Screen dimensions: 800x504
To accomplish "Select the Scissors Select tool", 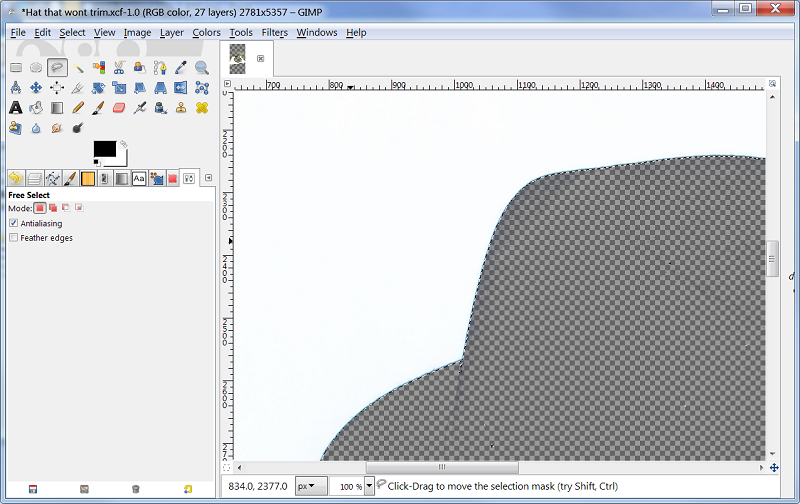I will (119, 67).
